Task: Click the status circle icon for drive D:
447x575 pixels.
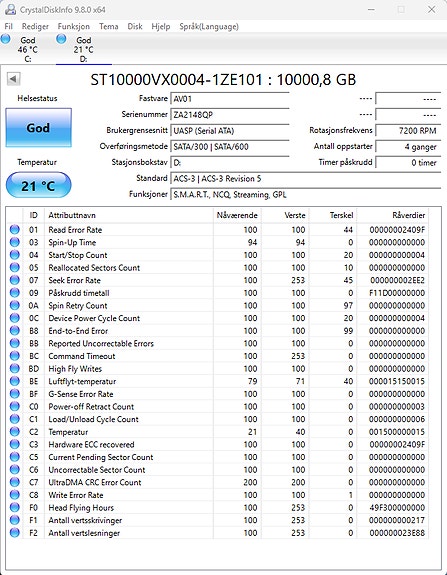Action: click(x=61, y=39)
